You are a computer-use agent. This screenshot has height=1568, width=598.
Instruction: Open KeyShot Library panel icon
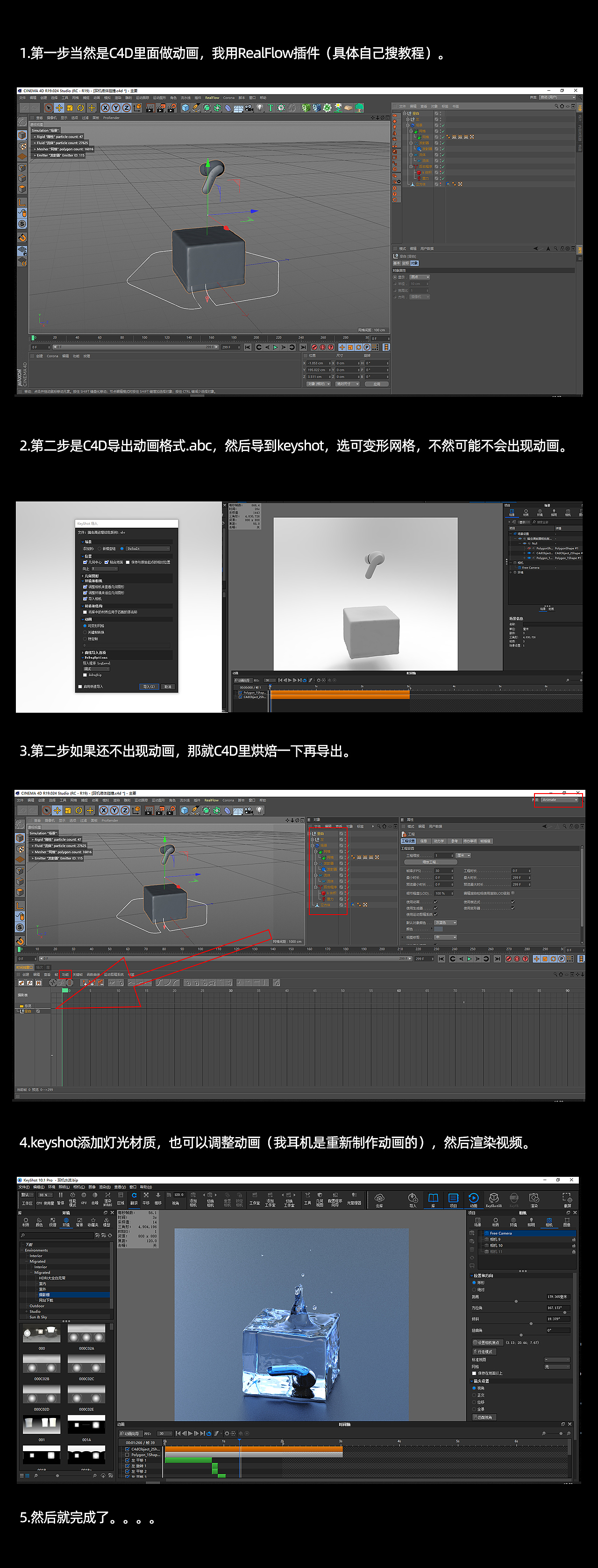[433, 1200]
